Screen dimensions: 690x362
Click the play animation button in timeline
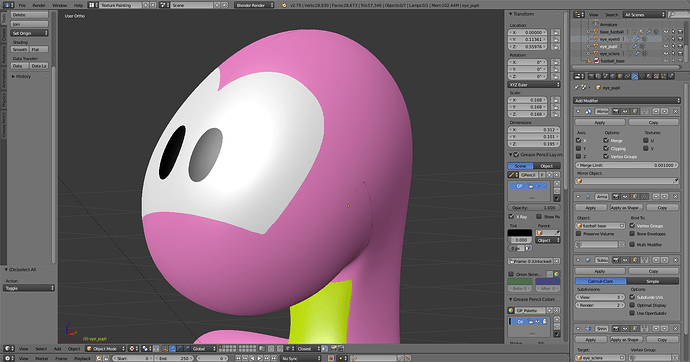(260, 358)
